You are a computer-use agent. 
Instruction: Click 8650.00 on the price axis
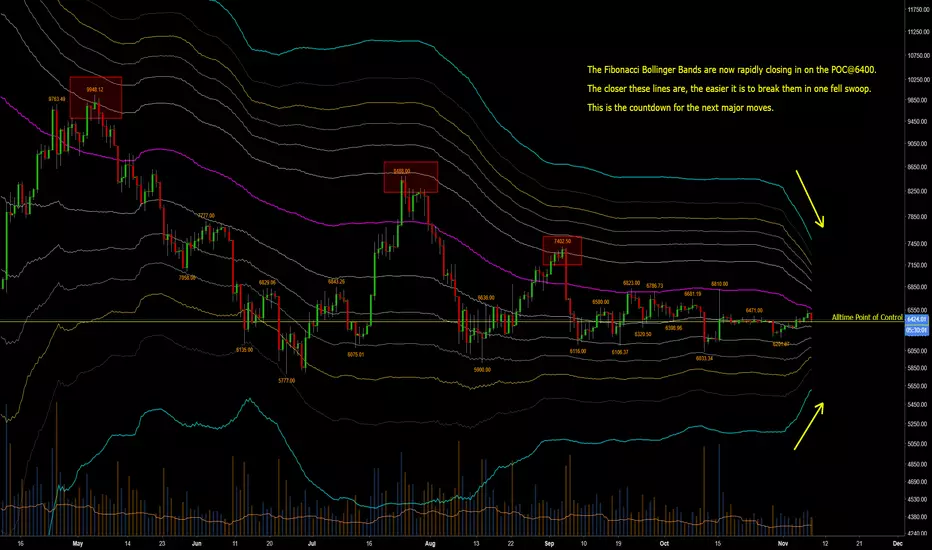point(918,168)
